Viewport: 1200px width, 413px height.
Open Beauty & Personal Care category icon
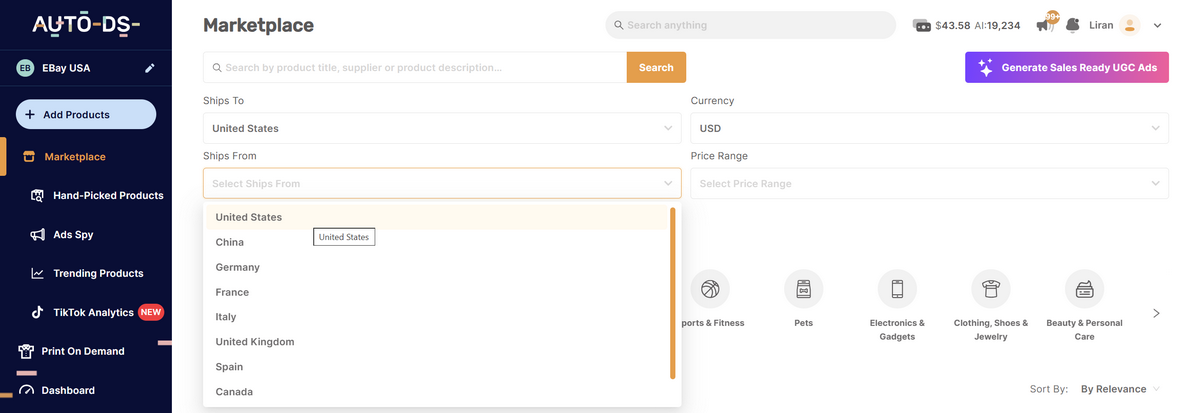[x=1084, y=289]
